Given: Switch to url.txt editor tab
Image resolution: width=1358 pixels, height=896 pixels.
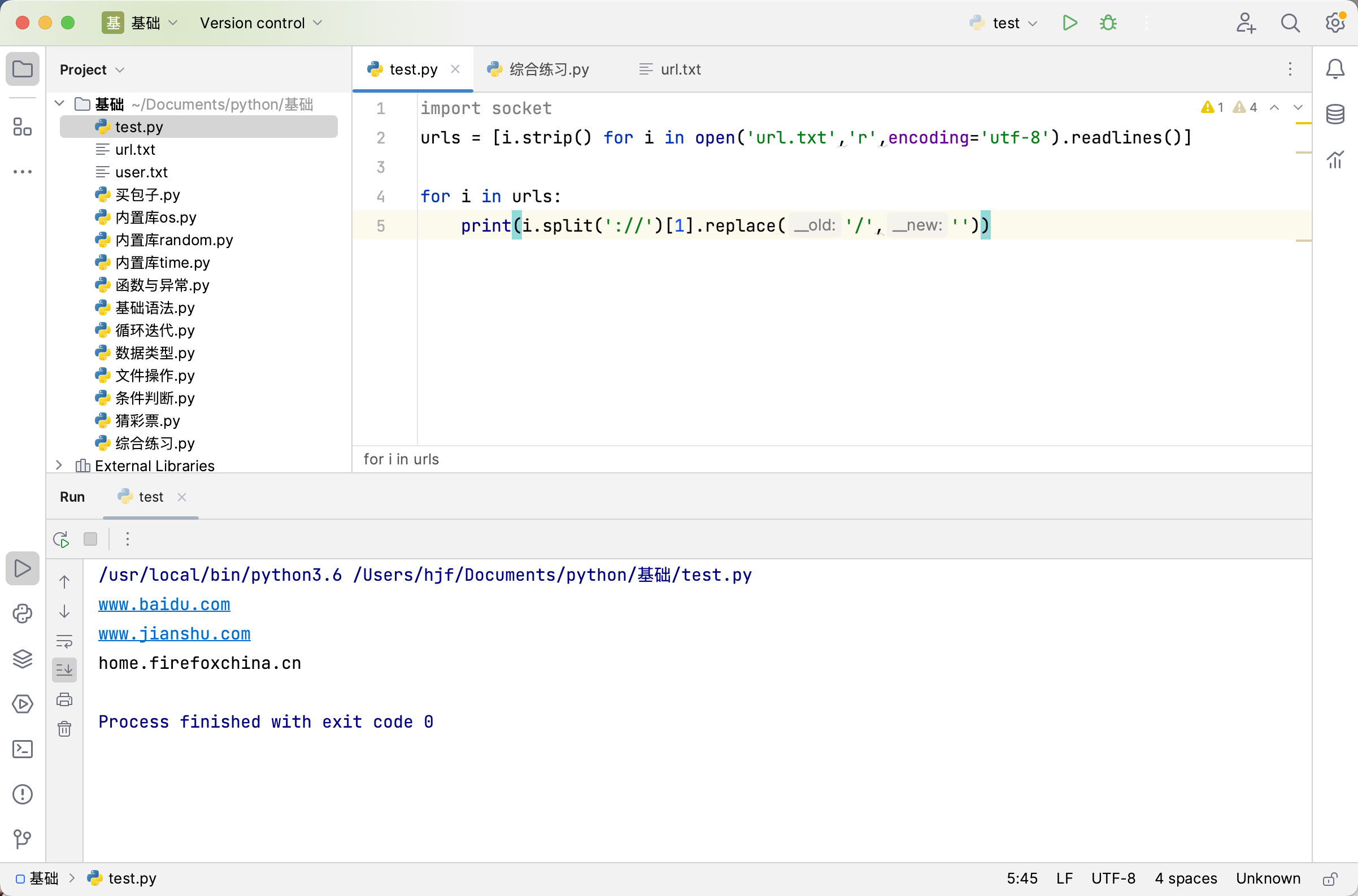Looking at the screenshot, I should coord(669,69).
